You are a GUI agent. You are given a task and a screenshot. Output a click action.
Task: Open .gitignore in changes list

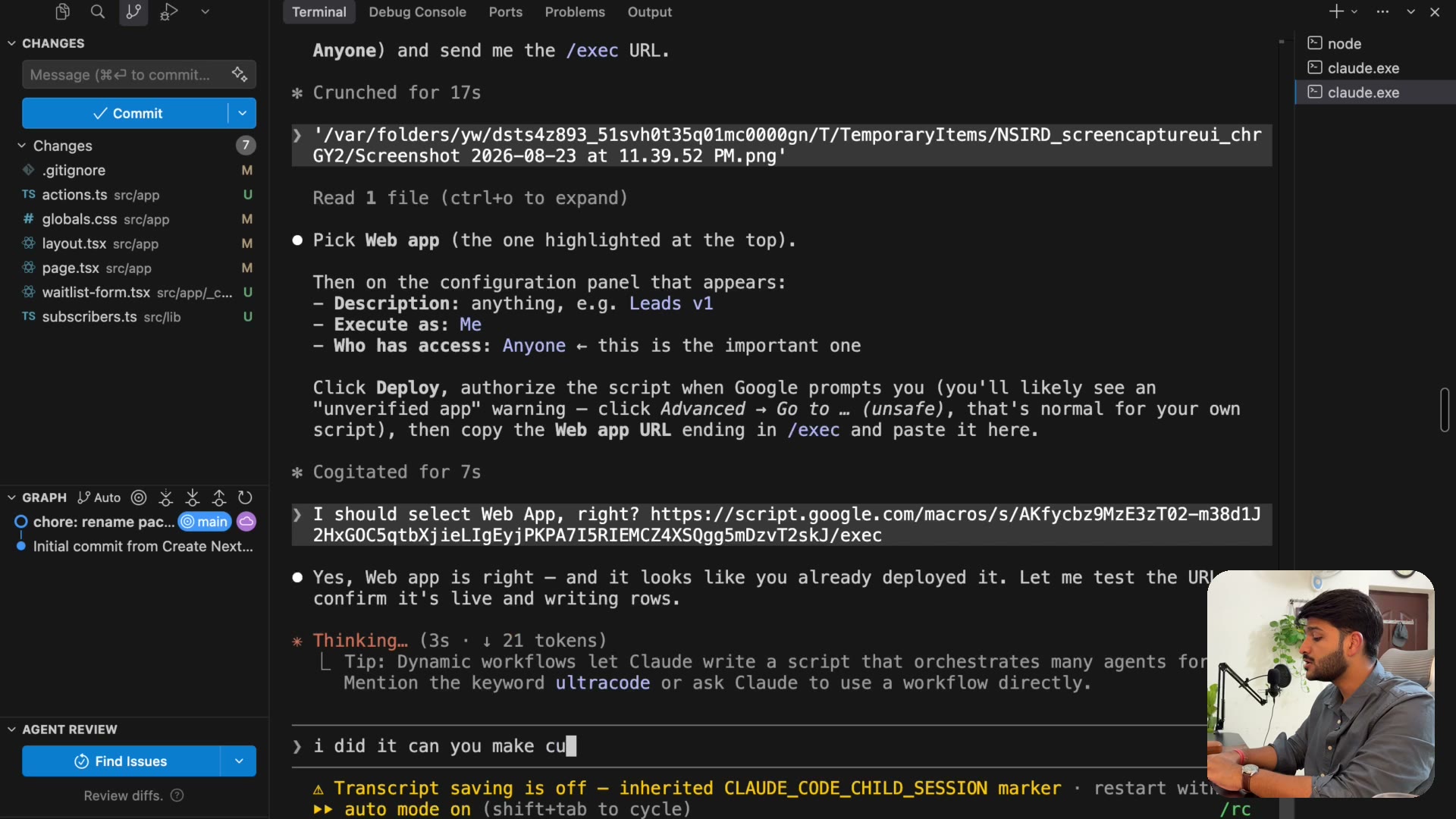(135, 171)
